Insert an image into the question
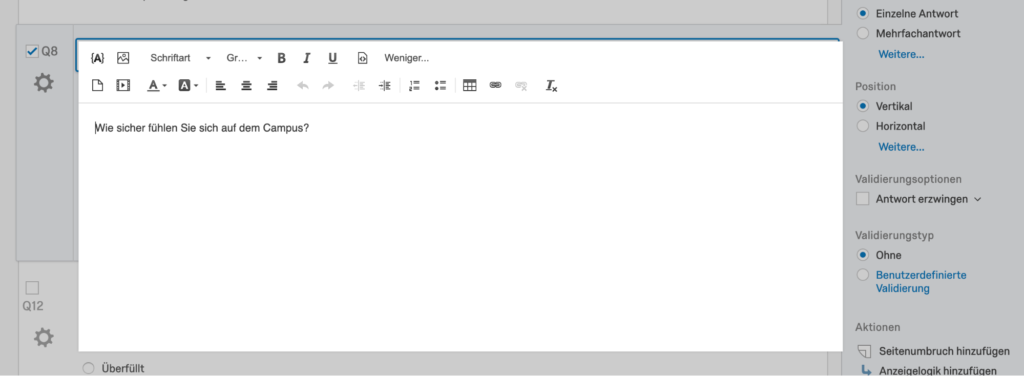This screenshot has height=376, width=1024. click(x=123, y=58)
